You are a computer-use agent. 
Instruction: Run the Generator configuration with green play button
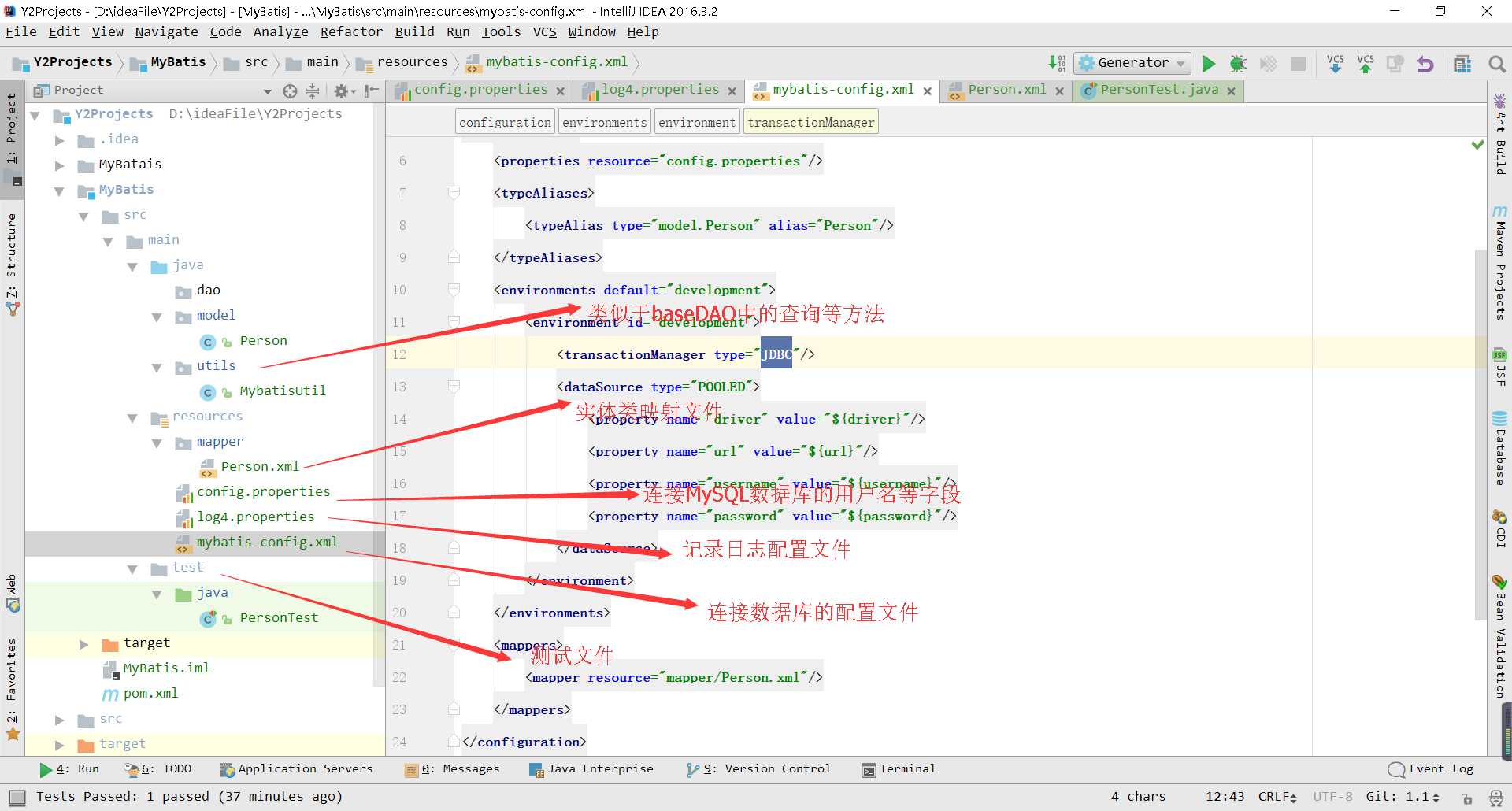click(x=1209, y=64)
